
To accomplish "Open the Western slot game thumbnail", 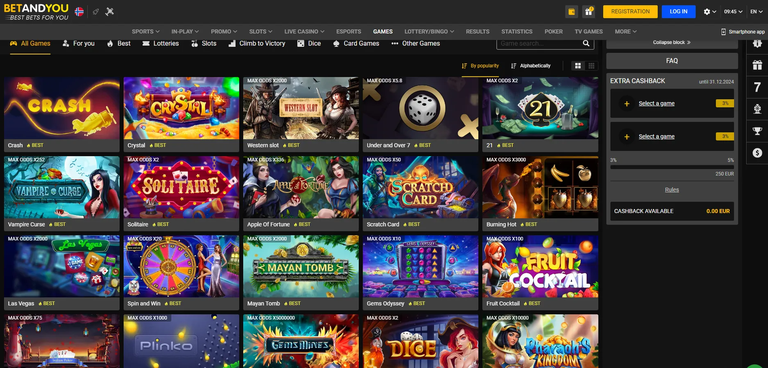I will coord(301,108).
